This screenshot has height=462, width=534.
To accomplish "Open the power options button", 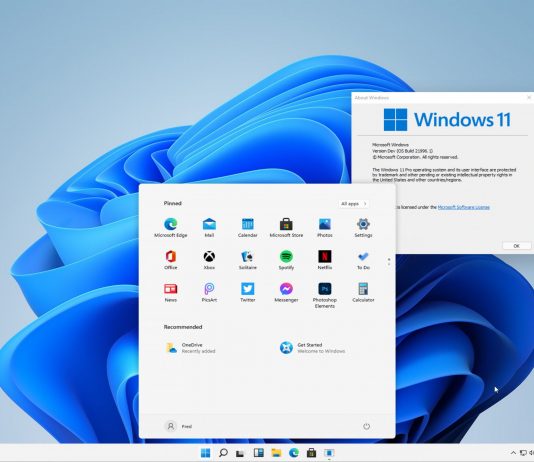I will 366,426.
